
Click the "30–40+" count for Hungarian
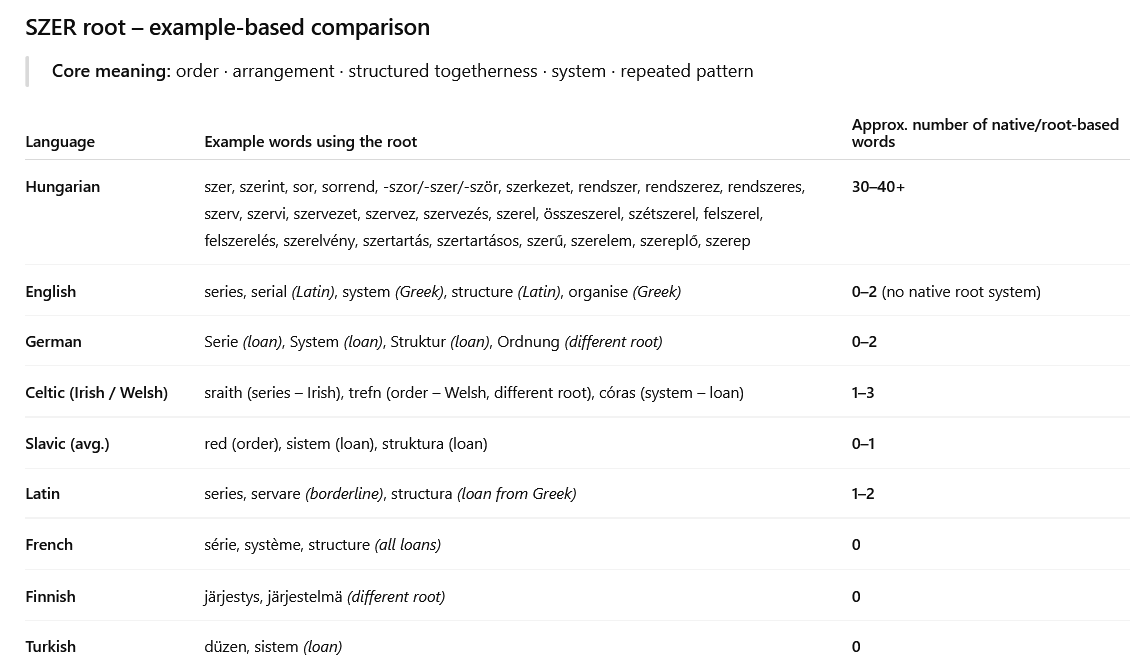(x=878, y=187)
